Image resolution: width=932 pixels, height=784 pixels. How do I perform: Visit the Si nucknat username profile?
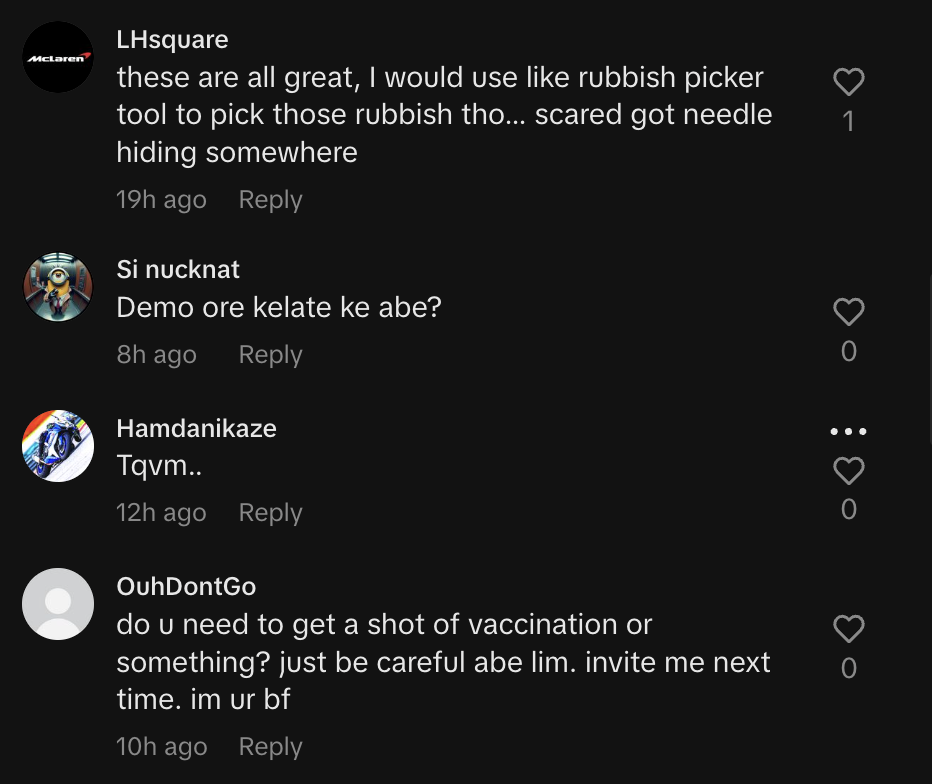click(178, 270)
